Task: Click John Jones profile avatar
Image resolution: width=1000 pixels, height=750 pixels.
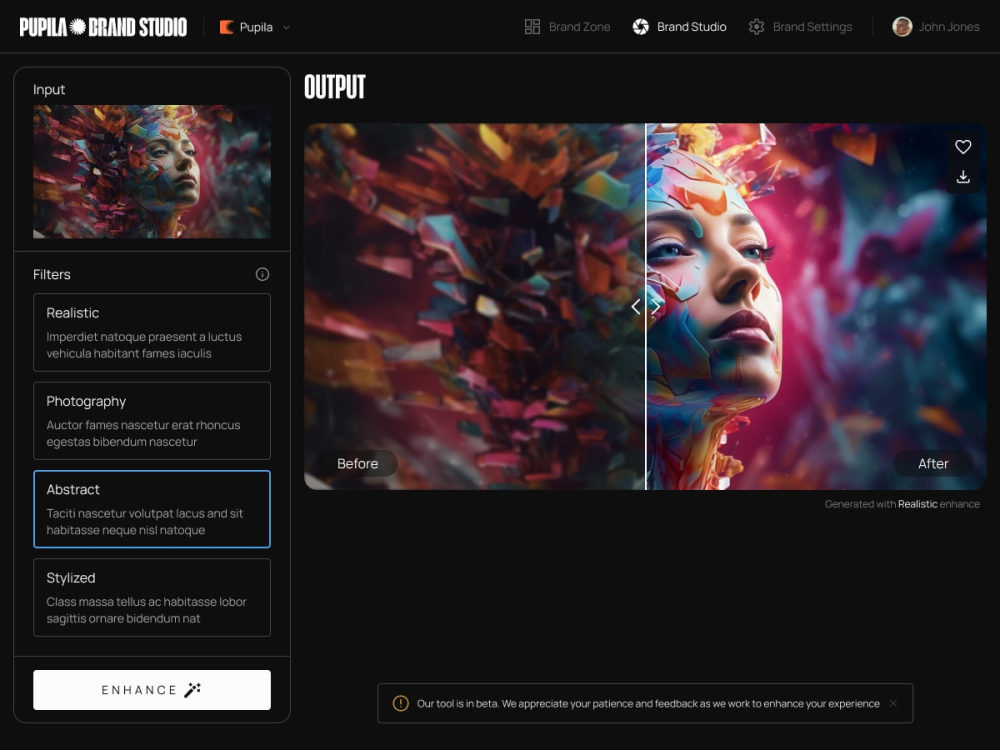Action: 902,27
